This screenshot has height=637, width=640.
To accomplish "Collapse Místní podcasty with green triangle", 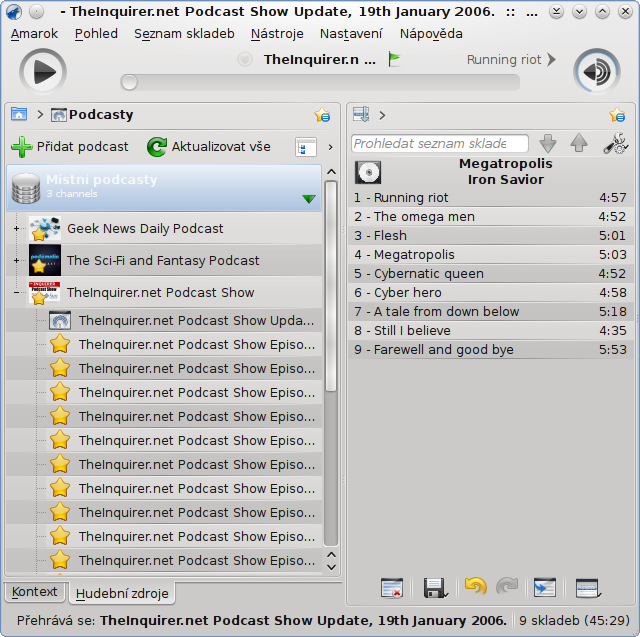I will (309, 199).
